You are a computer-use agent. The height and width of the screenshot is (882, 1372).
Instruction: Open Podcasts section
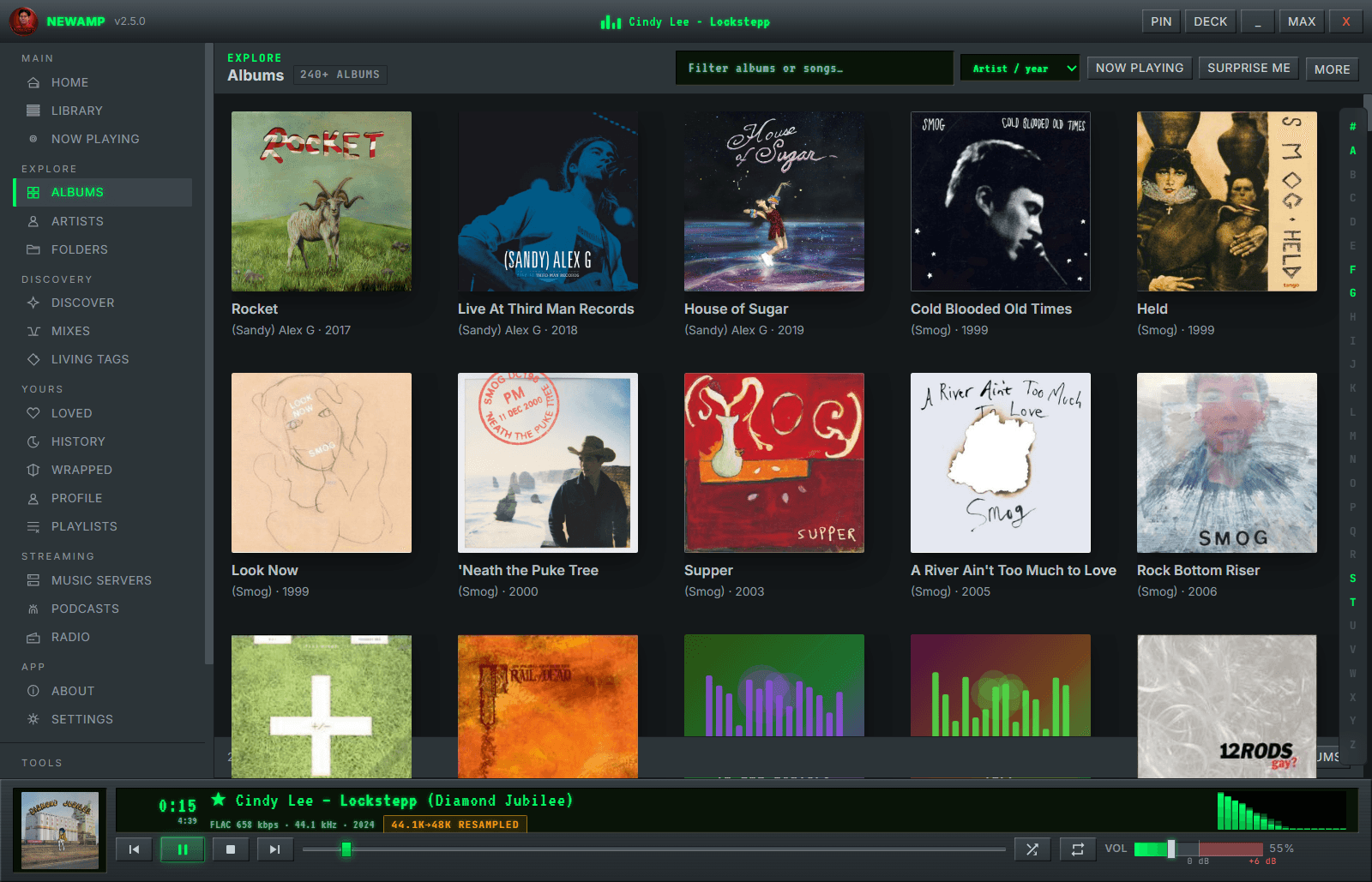coord(102,609)
